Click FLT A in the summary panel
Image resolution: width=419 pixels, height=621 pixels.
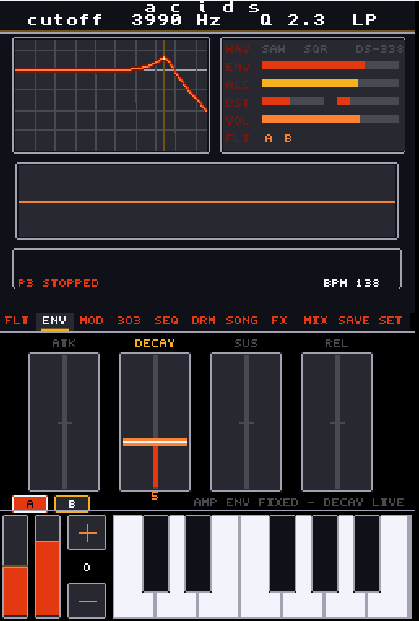tap(269, 138)
